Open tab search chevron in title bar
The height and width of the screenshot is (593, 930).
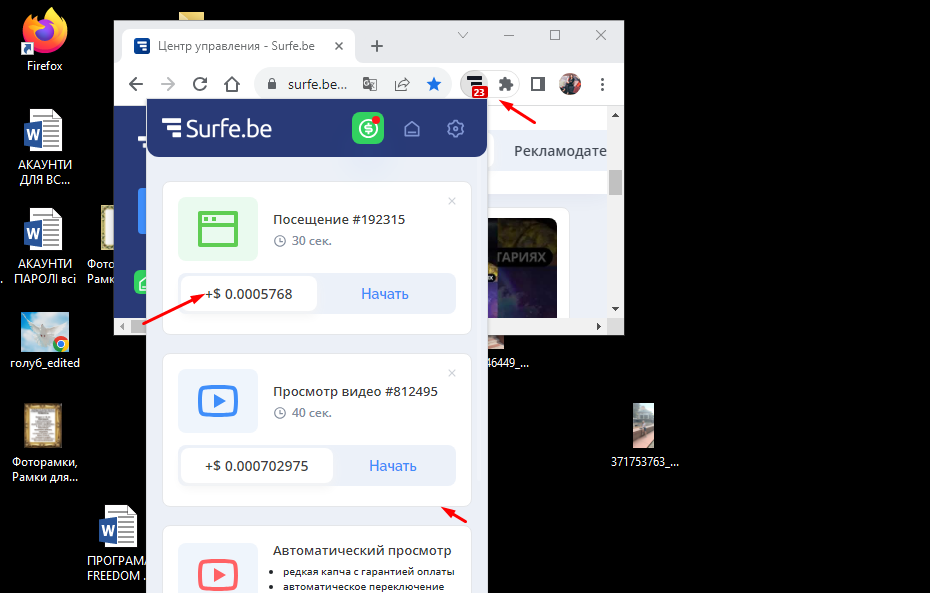tap(463, 35)
